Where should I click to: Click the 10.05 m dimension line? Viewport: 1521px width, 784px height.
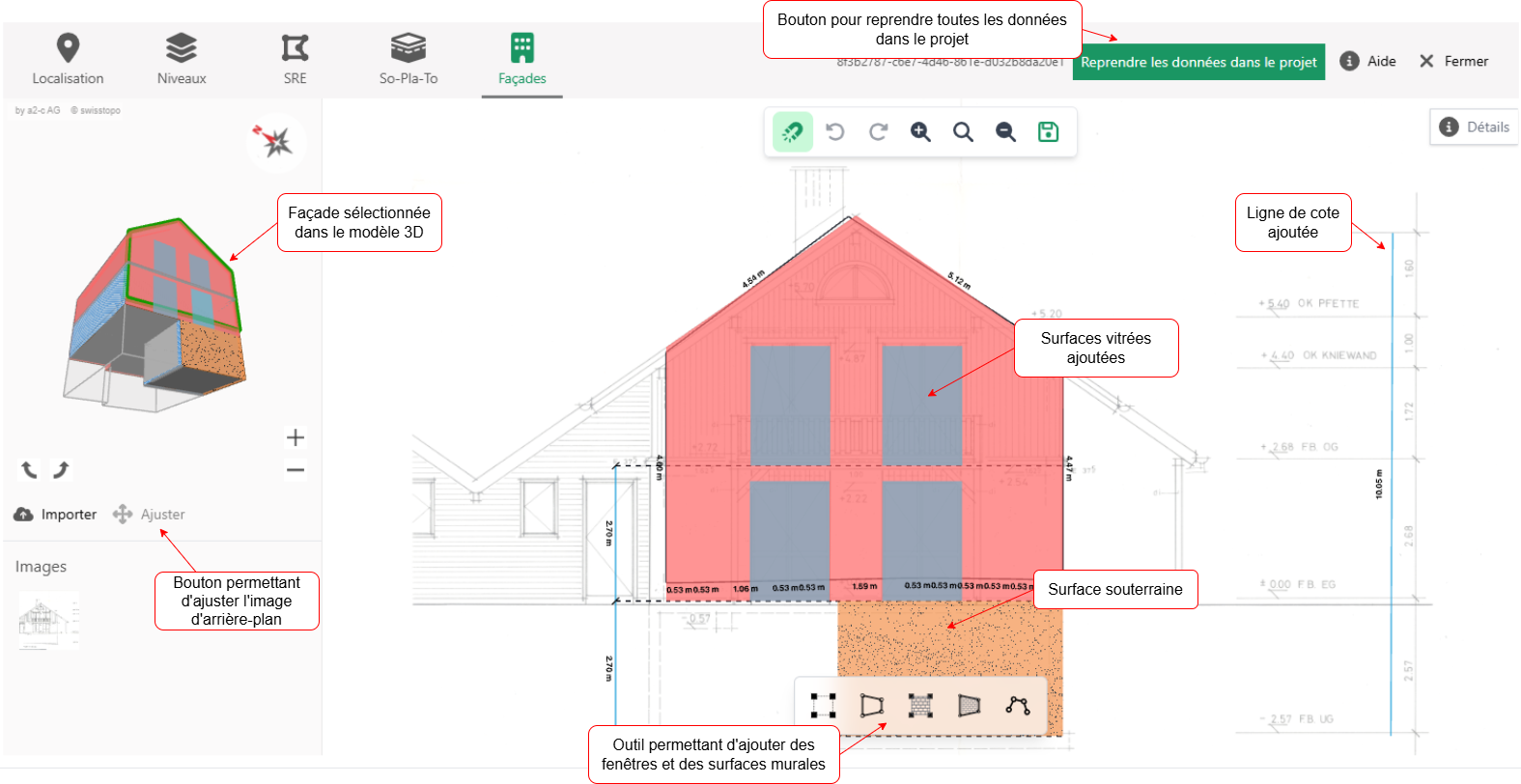1392,484
